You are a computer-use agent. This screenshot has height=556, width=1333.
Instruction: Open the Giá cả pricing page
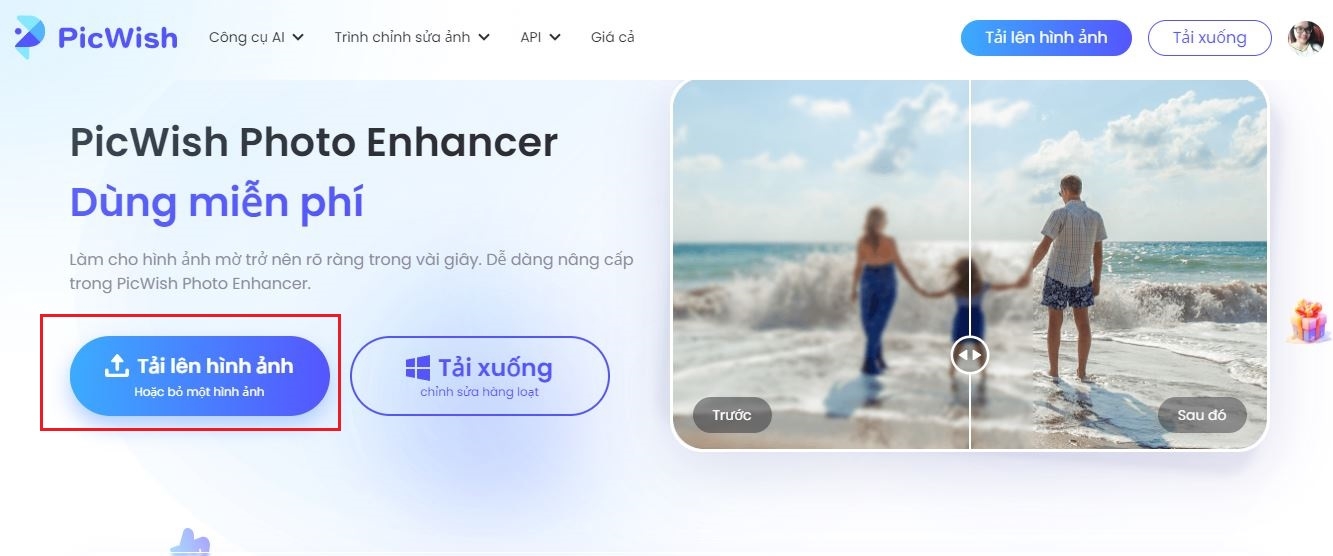pyautogui.click(x=612, y=38)
